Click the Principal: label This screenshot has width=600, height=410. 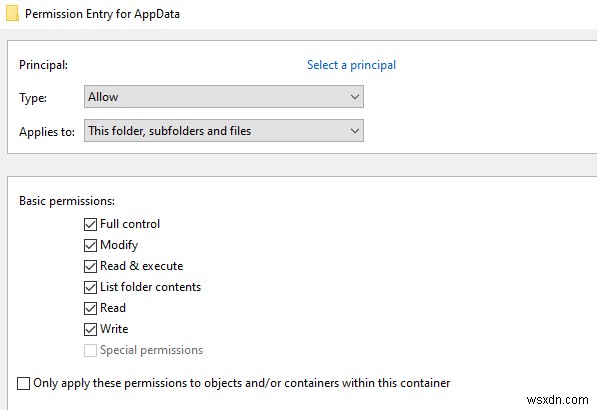tap(43, 65)
